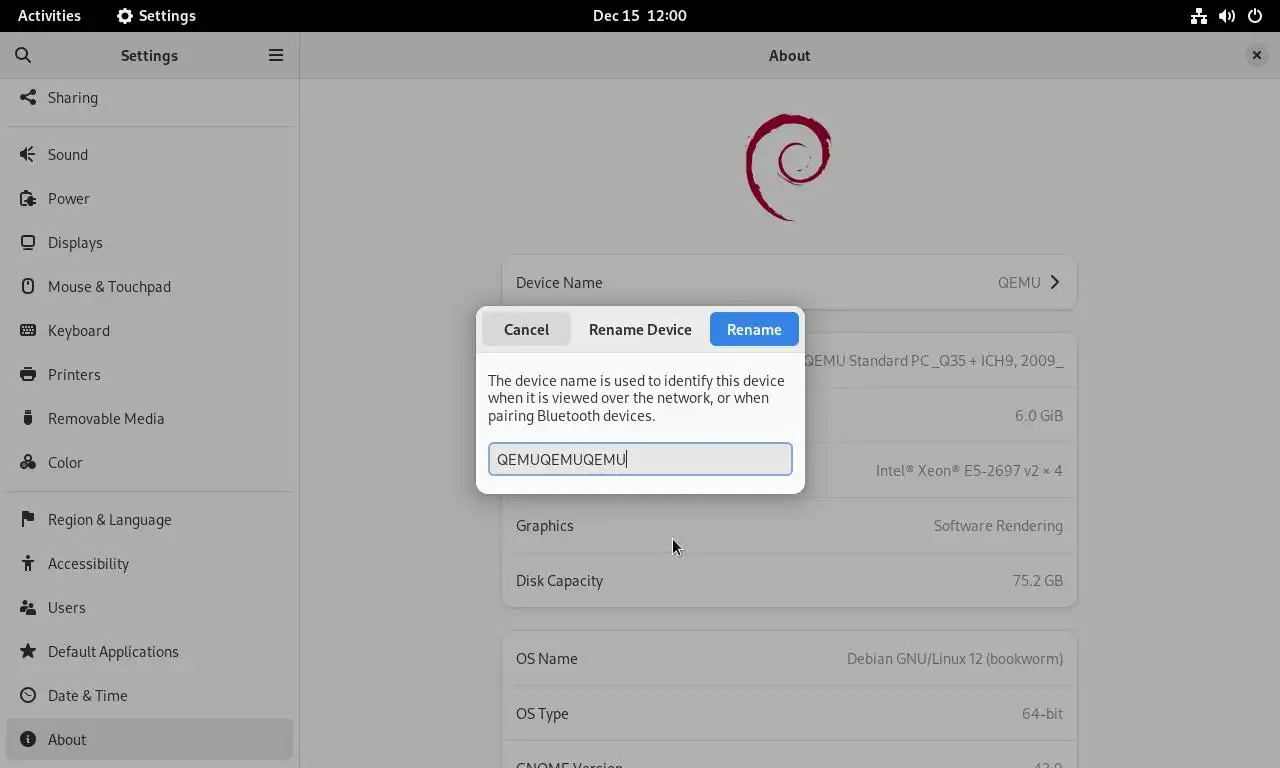Click the Default Applications star icon
The height and width of the screenshot is (768, 1280).
tap(28, 651)
